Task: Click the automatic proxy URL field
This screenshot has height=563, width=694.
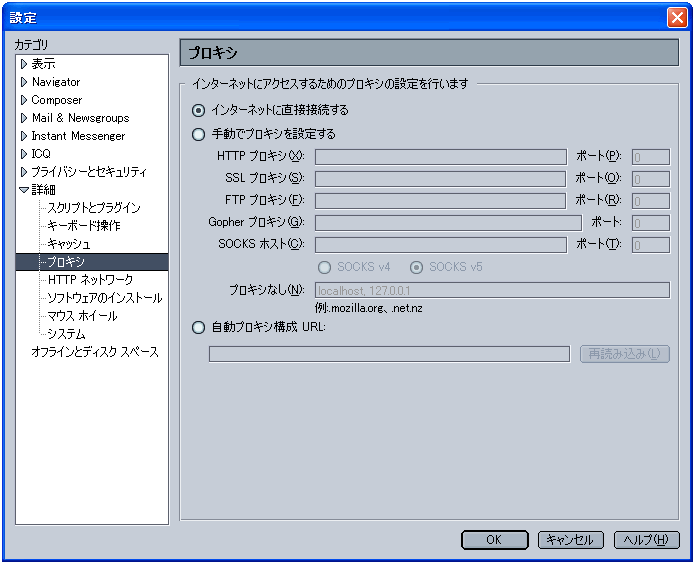Action: pos(389,354)
